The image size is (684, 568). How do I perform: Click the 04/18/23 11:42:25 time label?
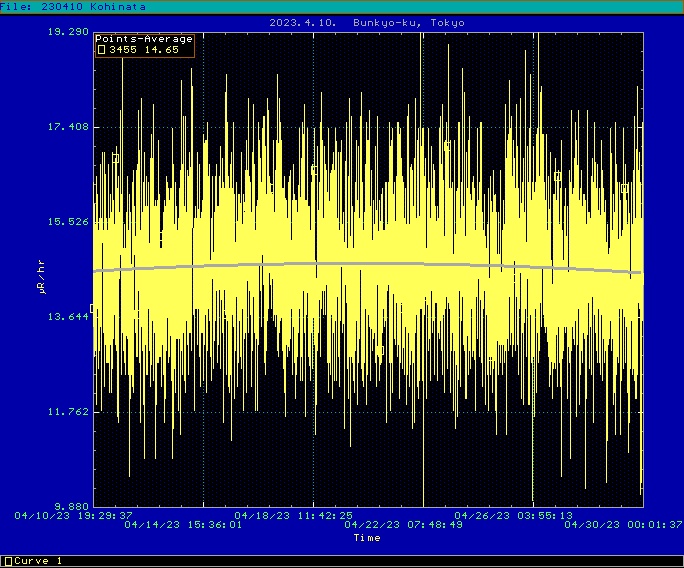293,515
